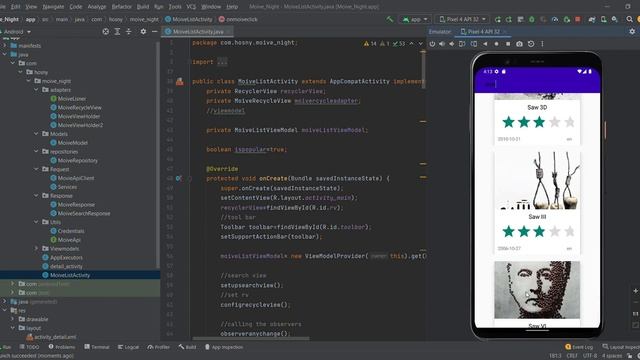The width and height of the screenshot is (640, 360).
Task: Click the Saw 3D star rating bar
Action: tap(538, 122)
